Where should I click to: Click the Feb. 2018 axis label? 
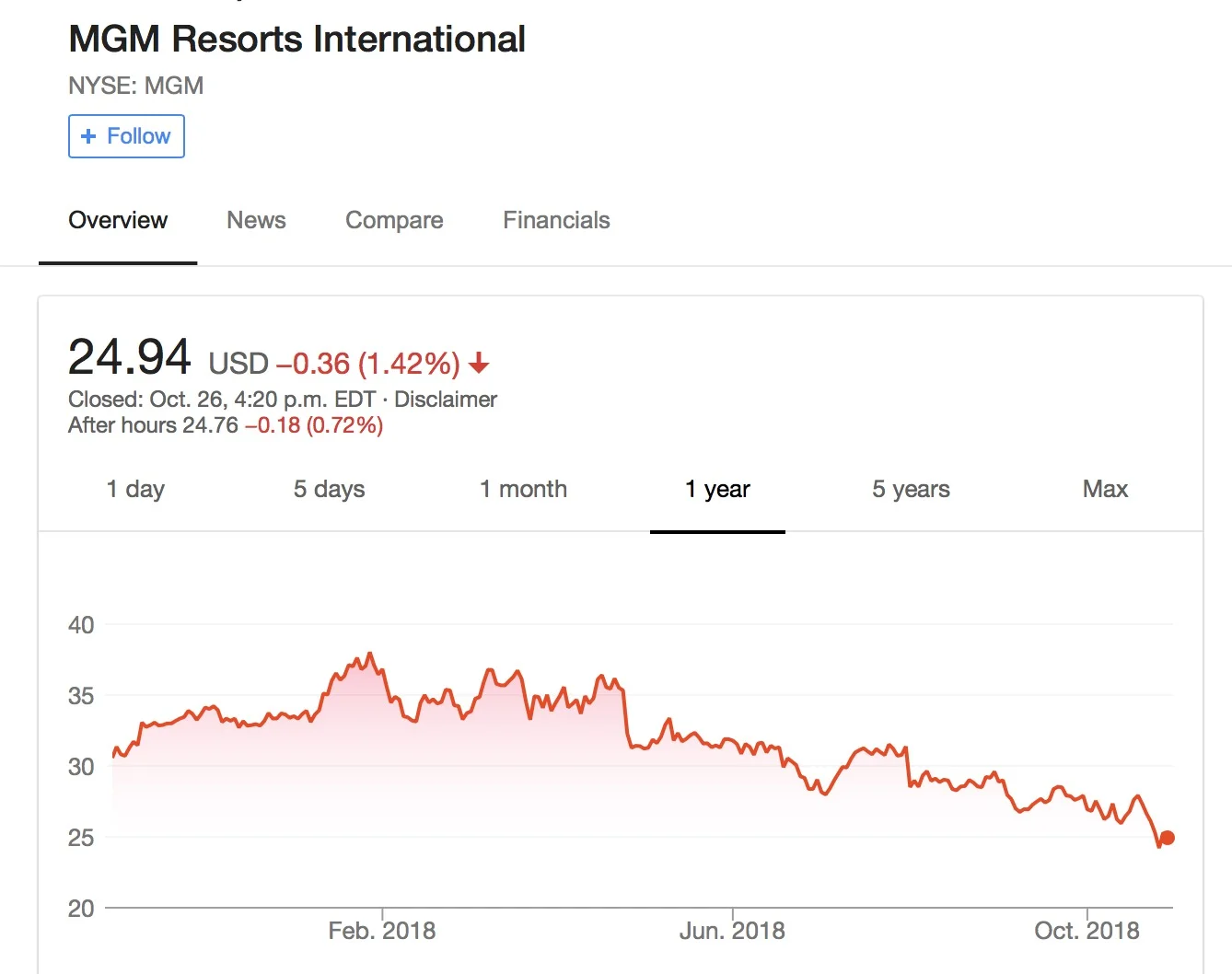pyautogui.click(x=382, y=931)
